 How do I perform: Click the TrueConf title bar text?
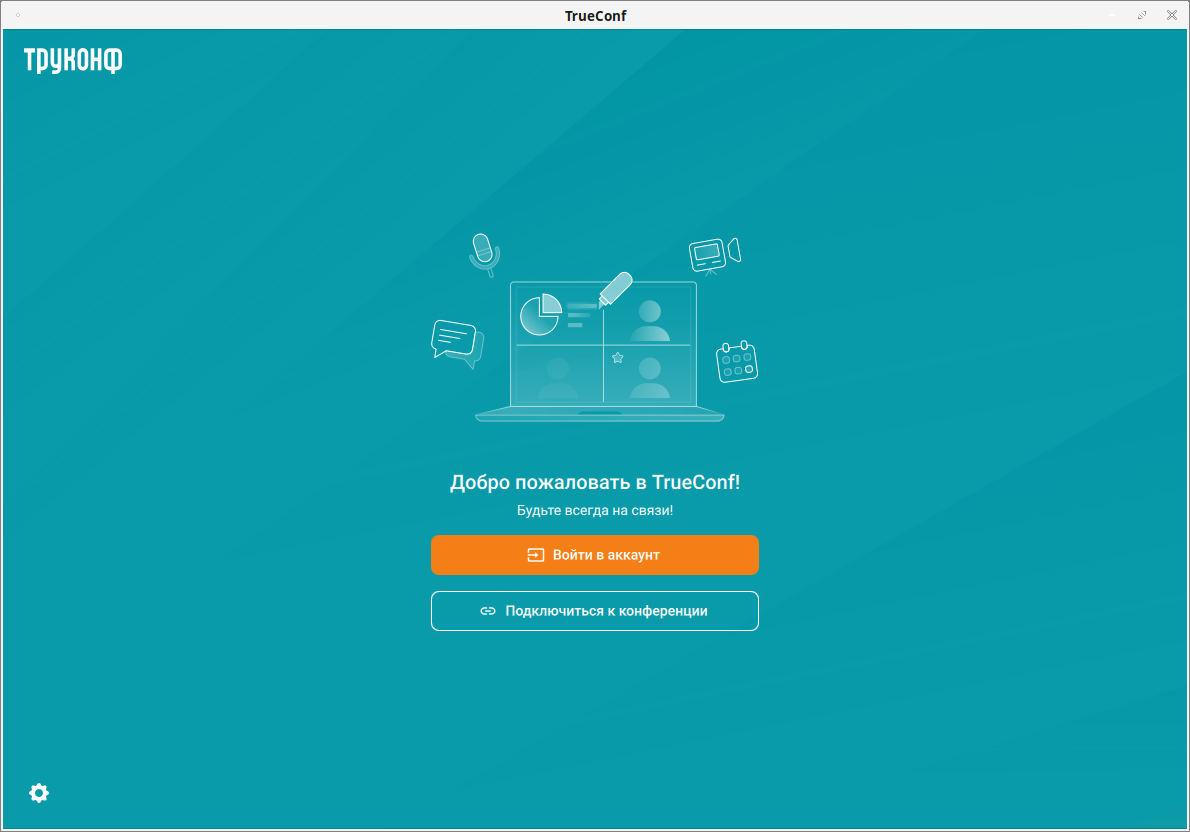pos(595,16)
